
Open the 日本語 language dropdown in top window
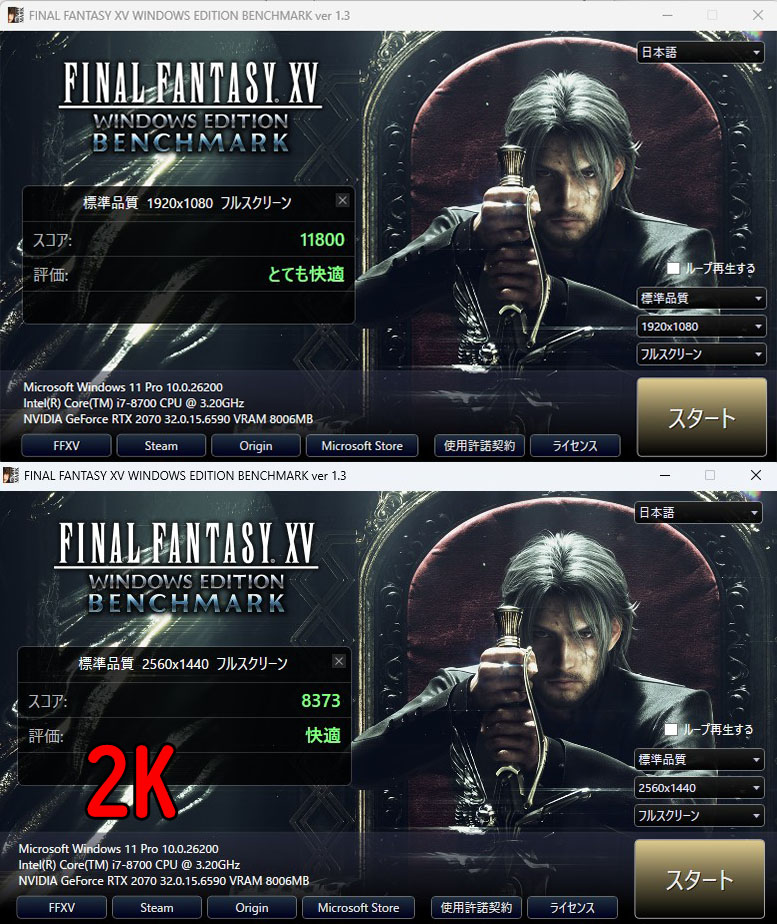click(700, 52)
